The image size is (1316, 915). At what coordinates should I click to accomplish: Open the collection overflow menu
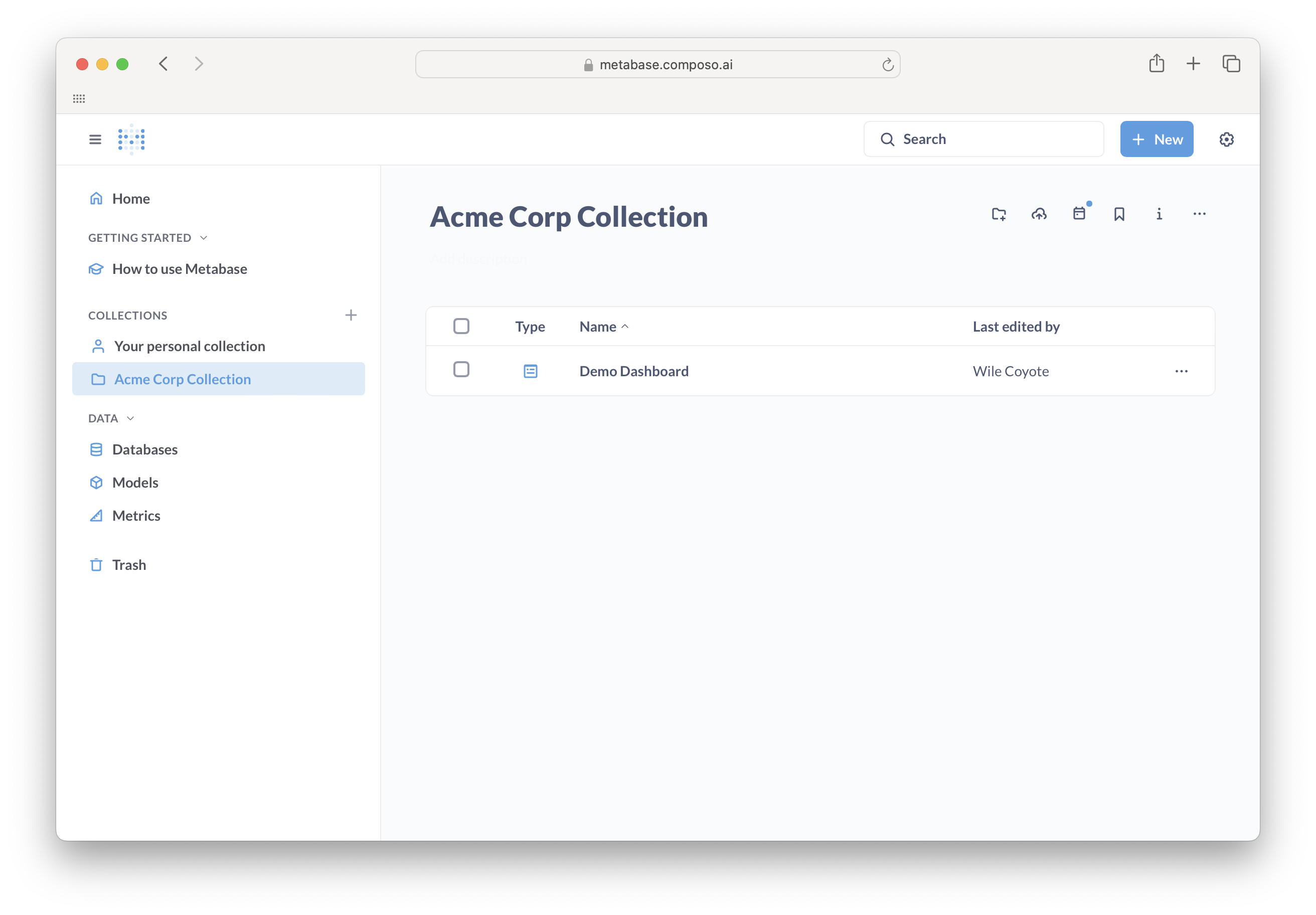tap(1199, 214)
